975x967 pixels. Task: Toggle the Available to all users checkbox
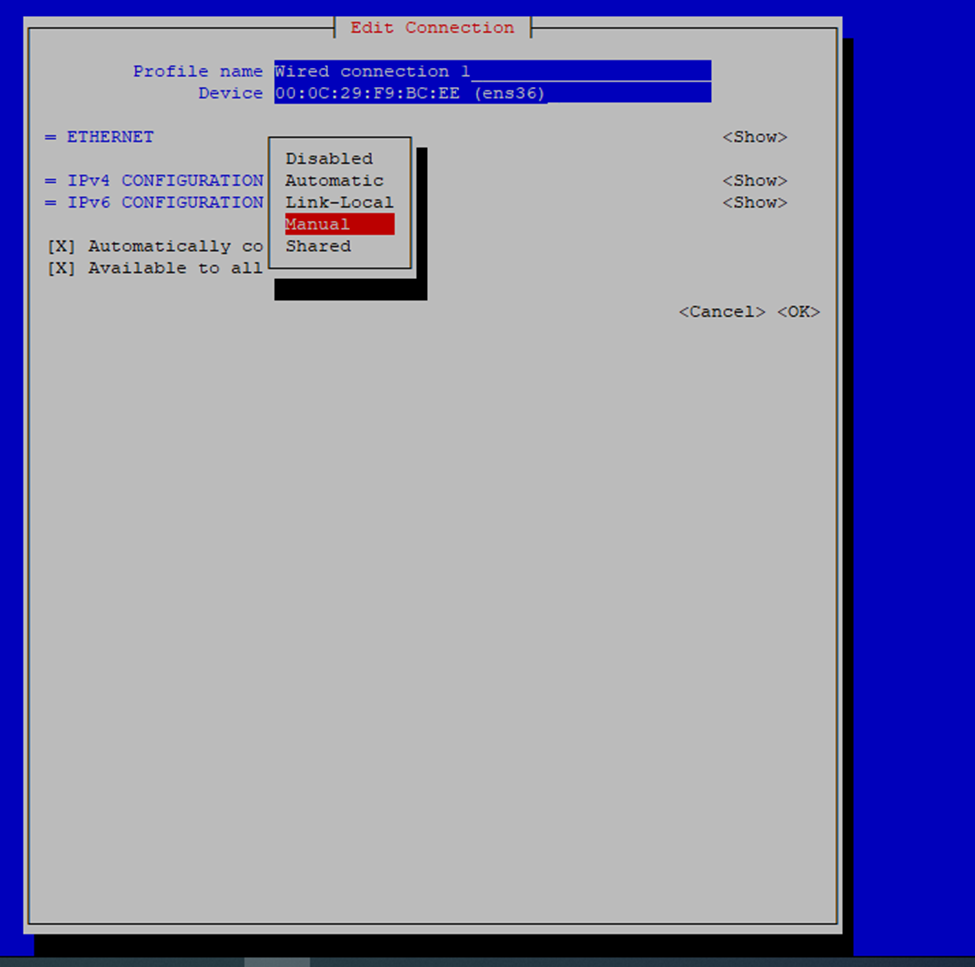[62, 269]
